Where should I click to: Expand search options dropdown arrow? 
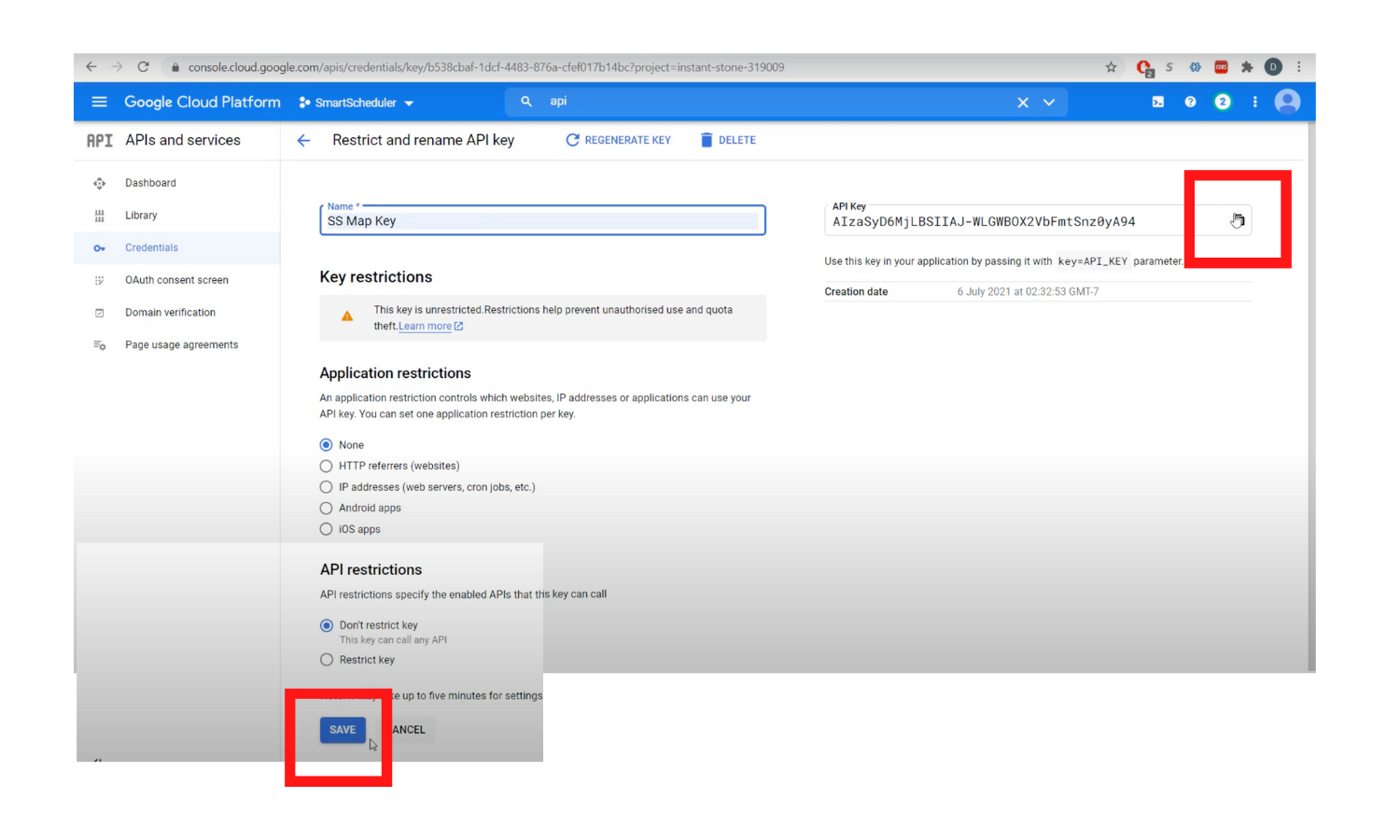[x=1049, y=102]
